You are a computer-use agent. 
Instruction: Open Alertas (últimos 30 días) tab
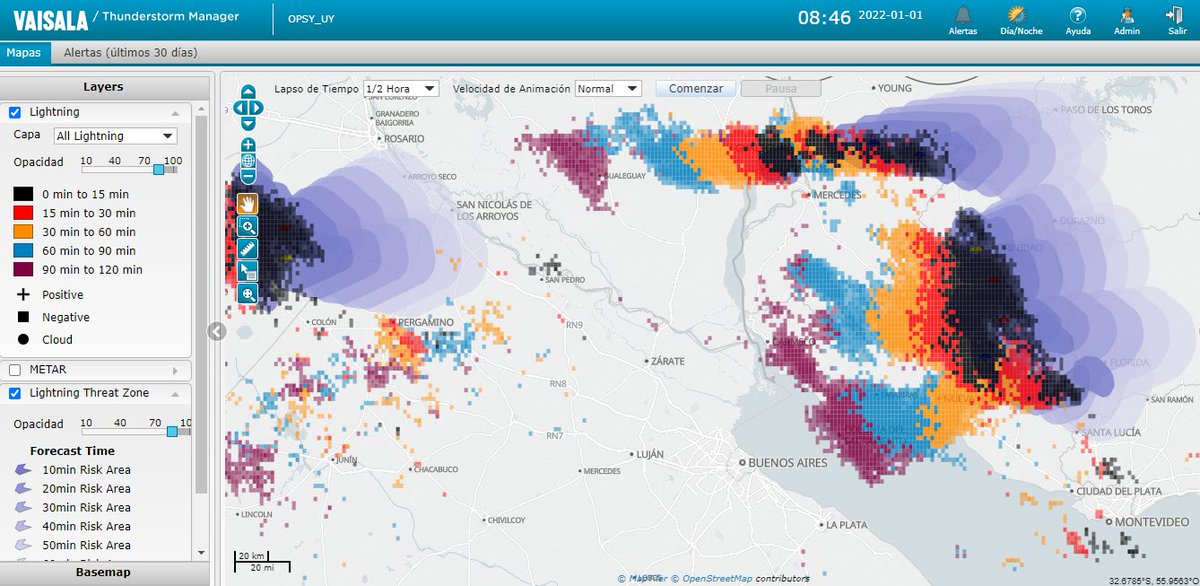(130, 52)
